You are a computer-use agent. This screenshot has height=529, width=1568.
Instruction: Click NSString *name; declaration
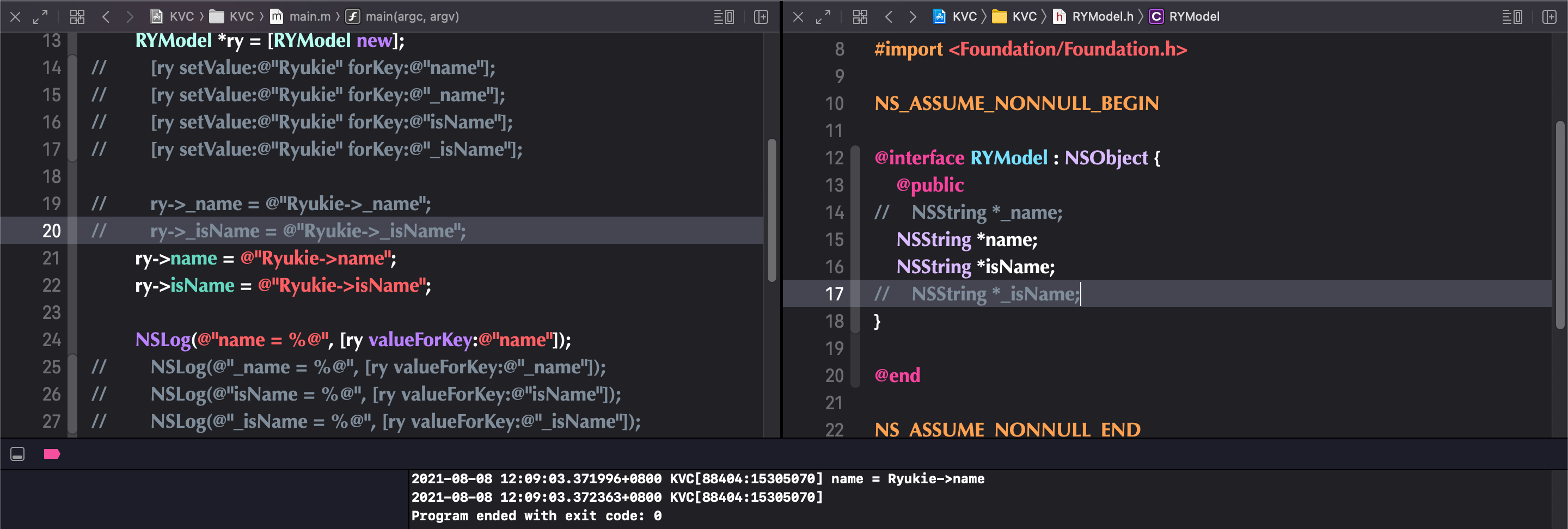point(966,240)
